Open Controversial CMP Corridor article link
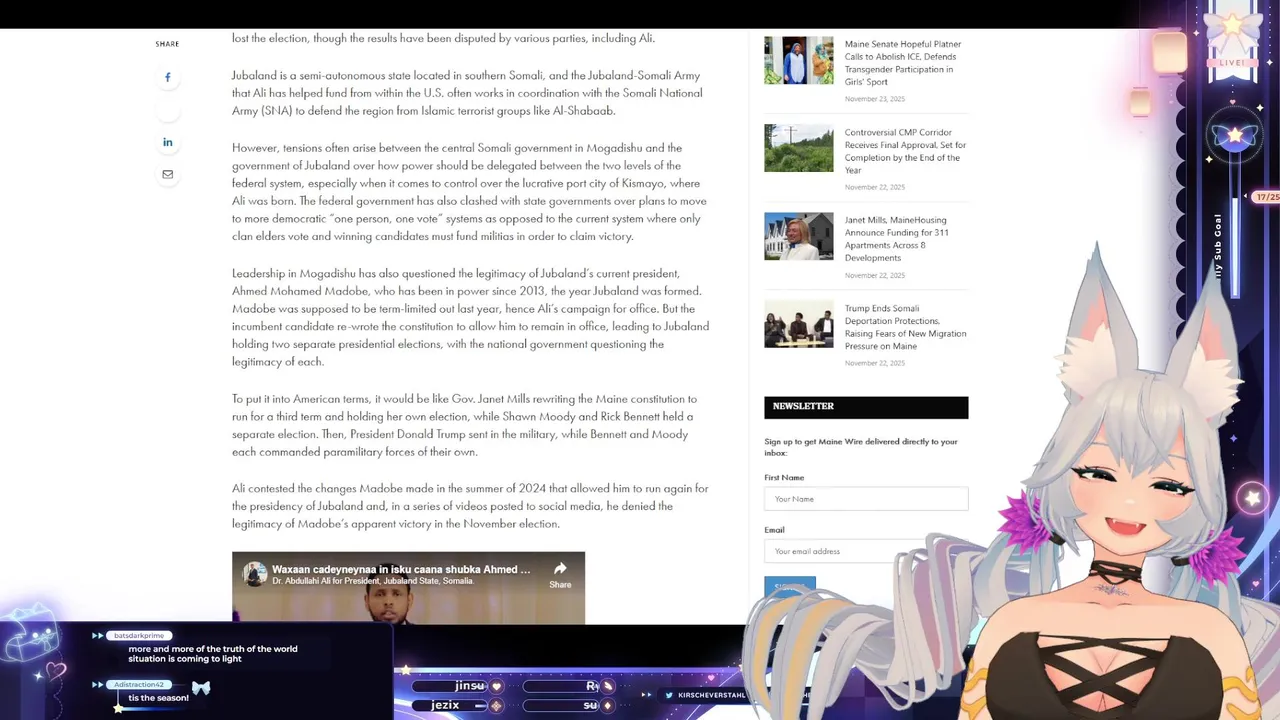Viewport: 1280px width, 720px height. [905, 151]
